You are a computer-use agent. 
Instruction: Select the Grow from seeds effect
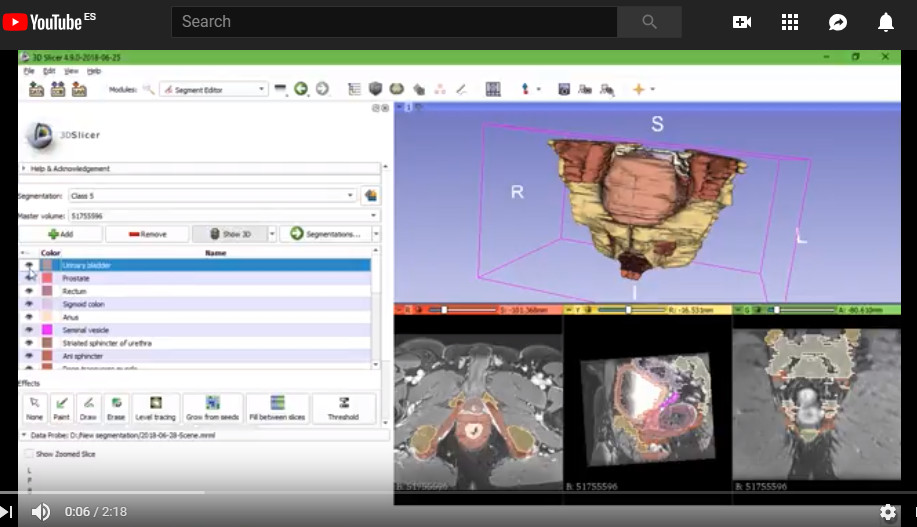[x=212, y=408]
